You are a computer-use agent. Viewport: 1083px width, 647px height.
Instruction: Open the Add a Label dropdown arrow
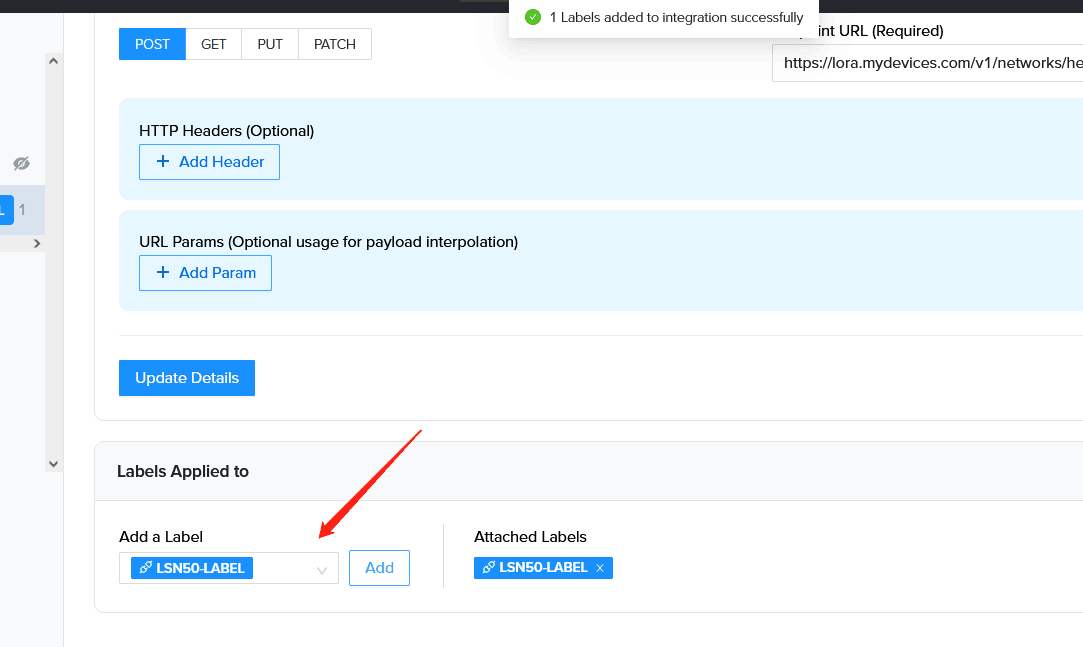click(x=322, y=570)
